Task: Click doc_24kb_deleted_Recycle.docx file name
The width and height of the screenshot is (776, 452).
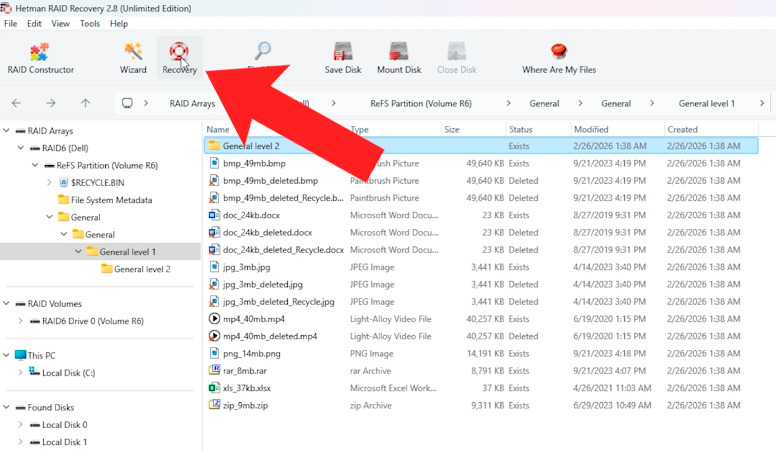Action: pos(283,250)
